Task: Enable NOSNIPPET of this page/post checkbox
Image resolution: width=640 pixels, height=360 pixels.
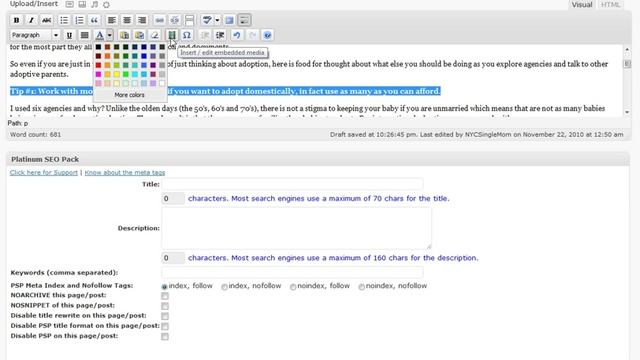Action: (x=165, y=306)
